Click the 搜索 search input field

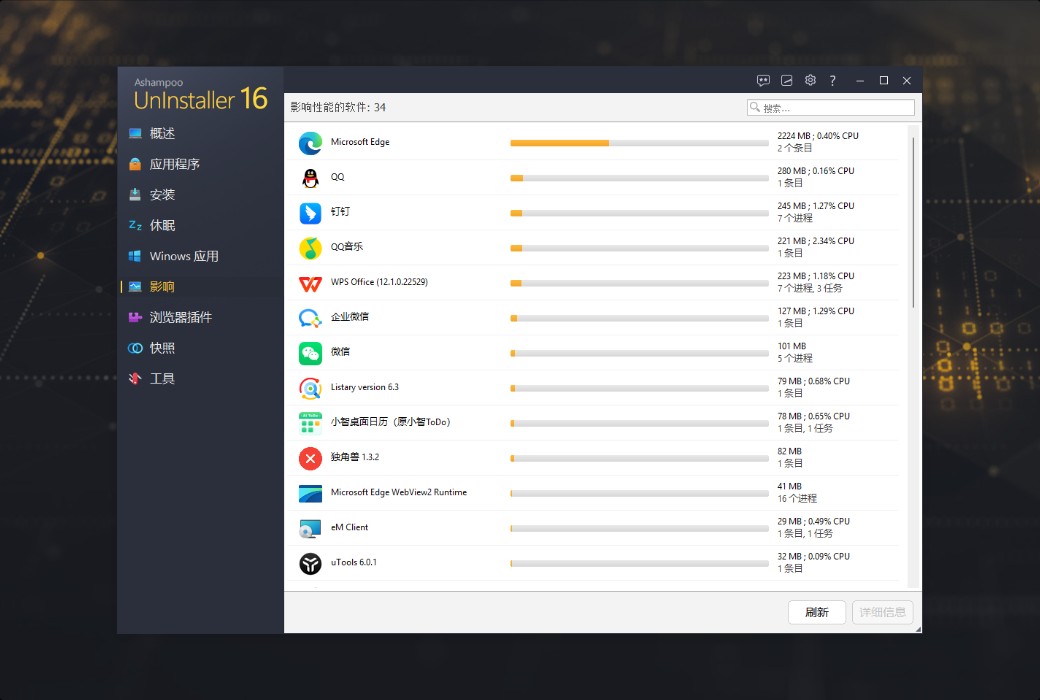tap(830, 107)
